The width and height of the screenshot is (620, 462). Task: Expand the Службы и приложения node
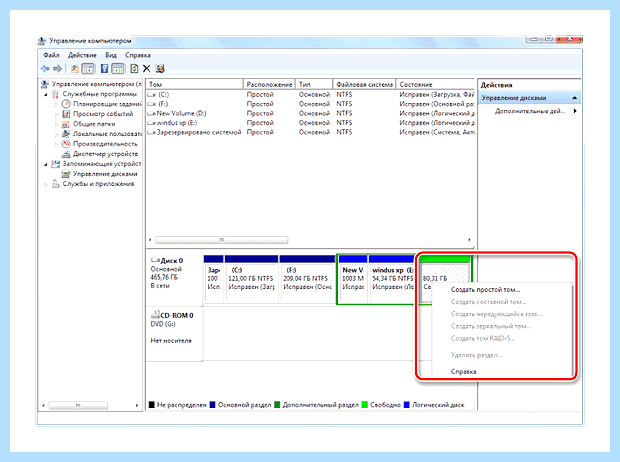[x=46, y=184]
